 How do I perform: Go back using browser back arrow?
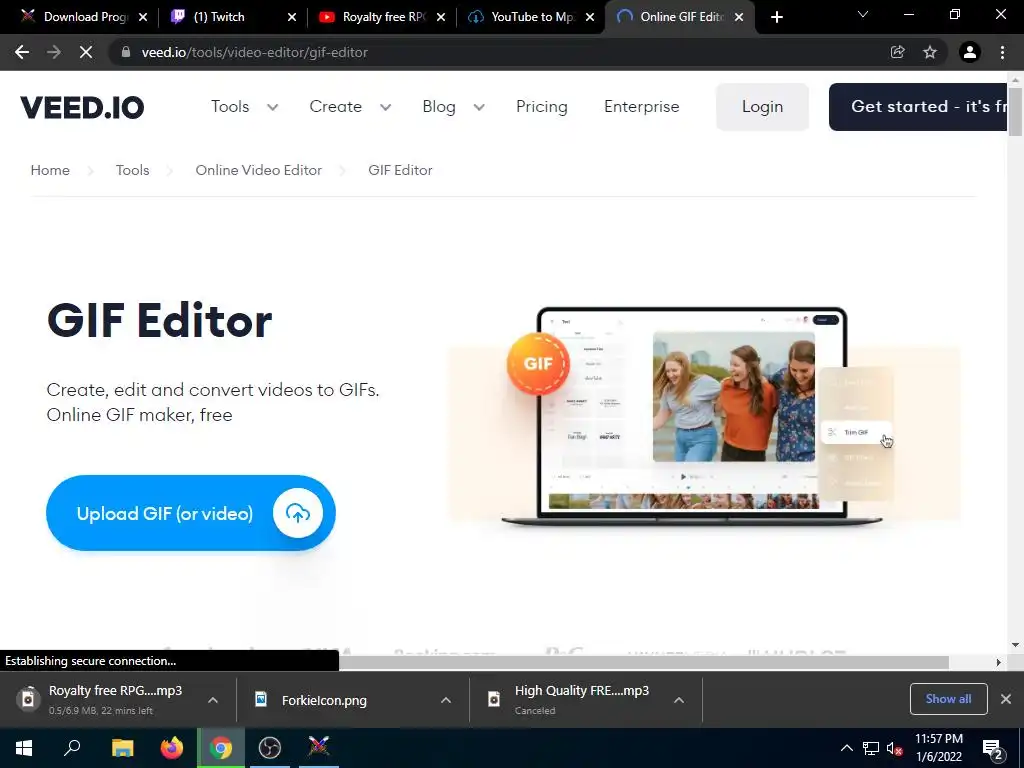tap(22, 52)
